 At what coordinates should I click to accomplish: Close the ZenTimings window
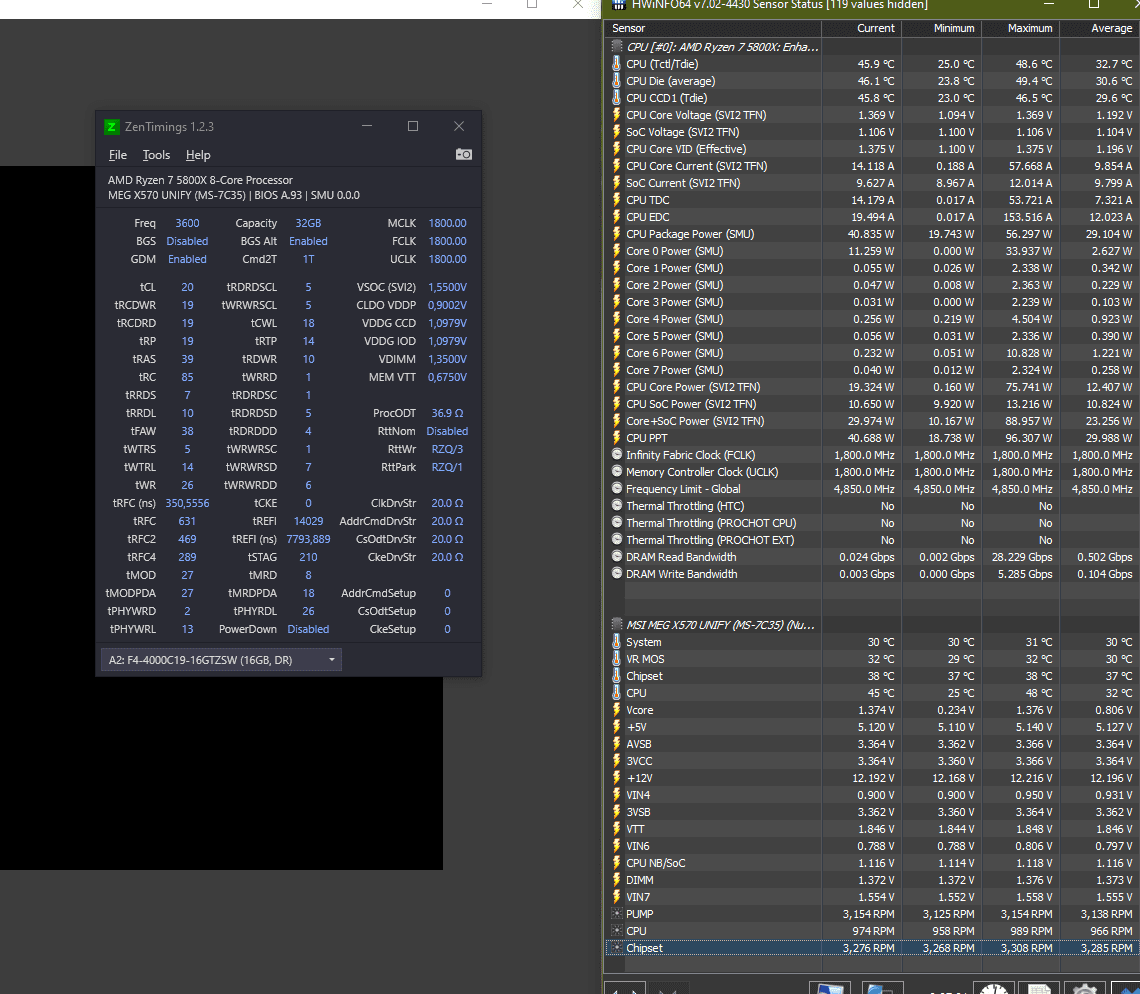pos(459,126)
